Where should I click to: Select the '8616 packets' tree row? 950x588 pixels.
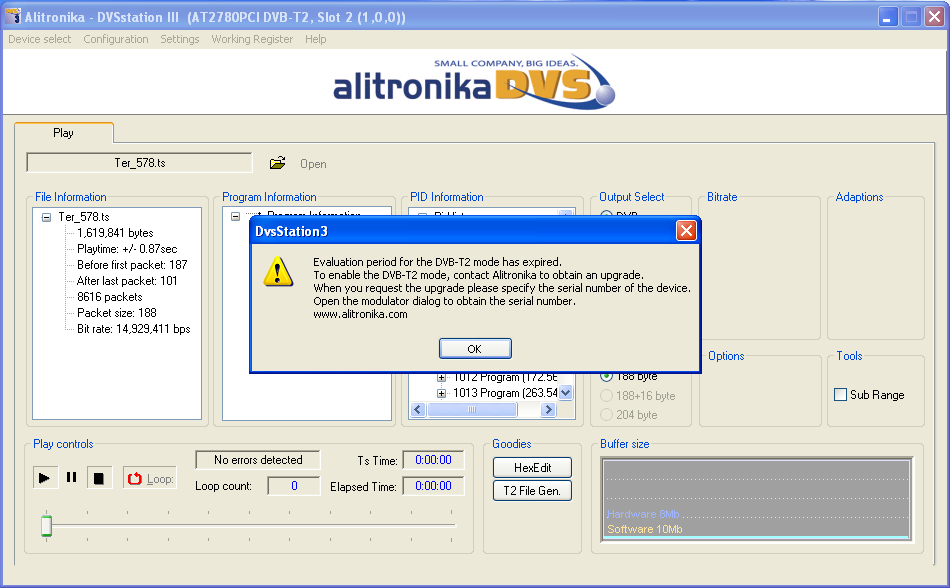coord(110,297)
